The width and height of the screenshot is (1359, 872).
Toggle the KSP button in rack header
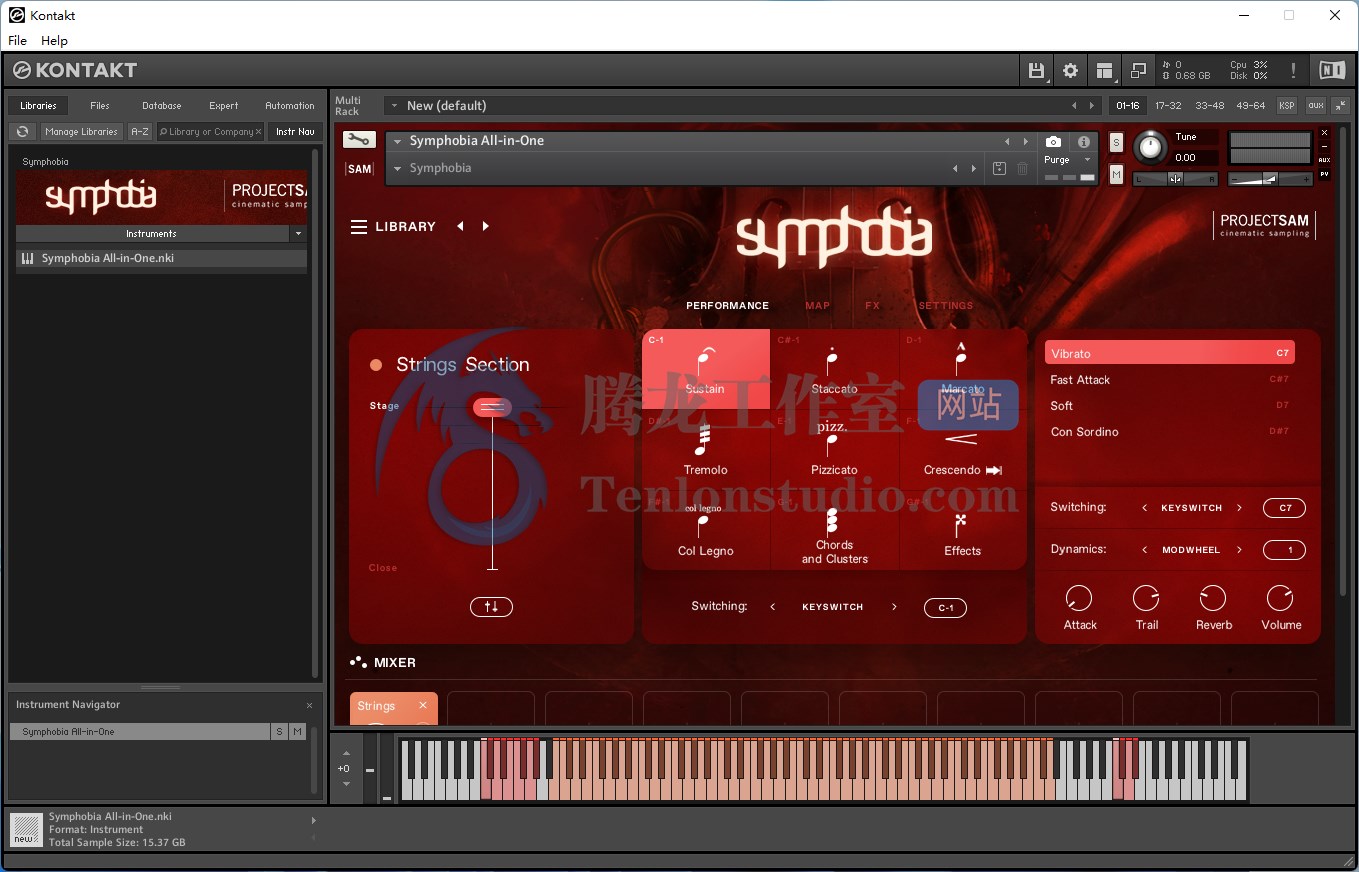[x=1287, y=105]
